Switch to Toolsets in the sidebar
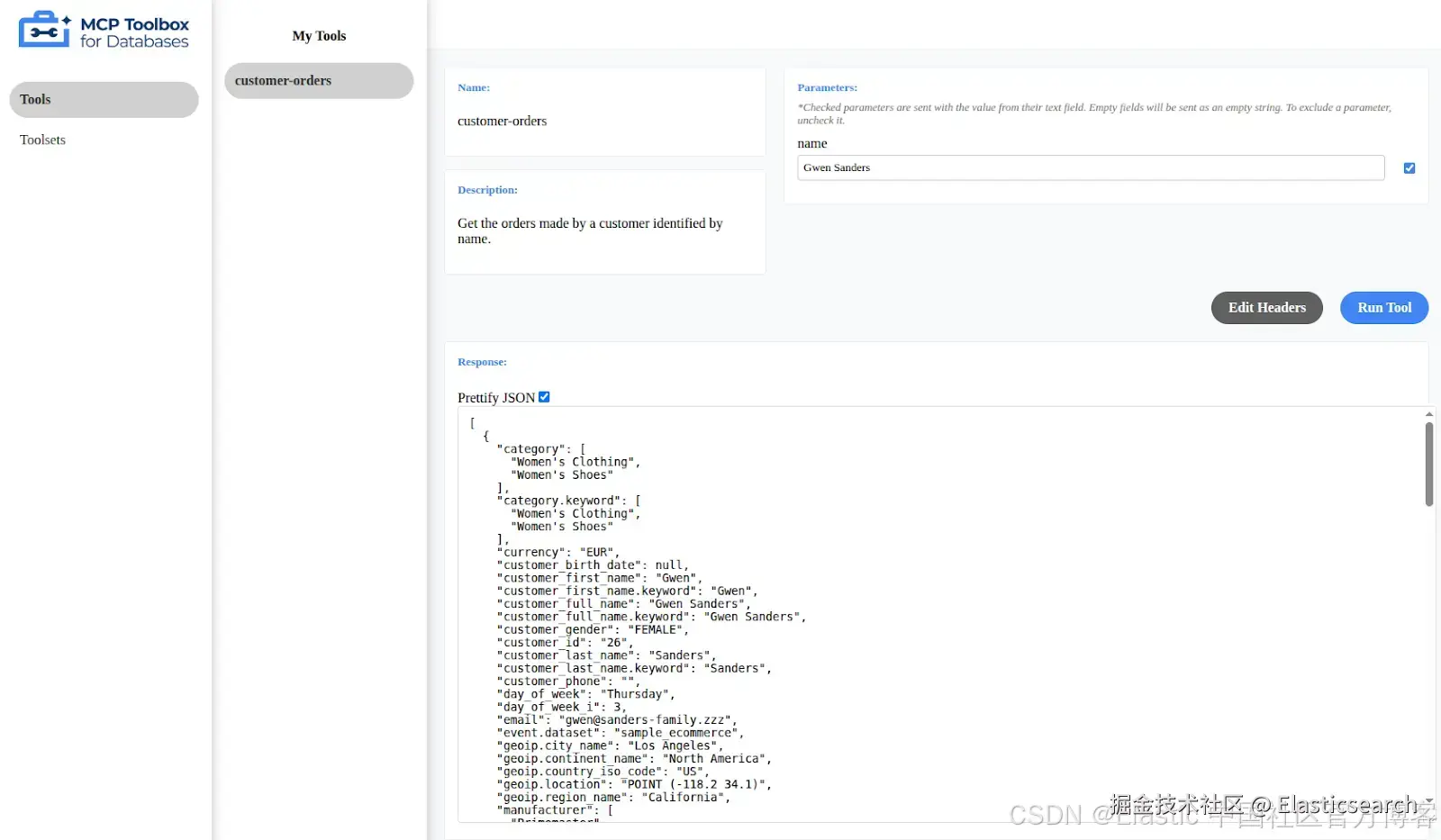The width and height of the screenshot is (1441, 840). 42,140
